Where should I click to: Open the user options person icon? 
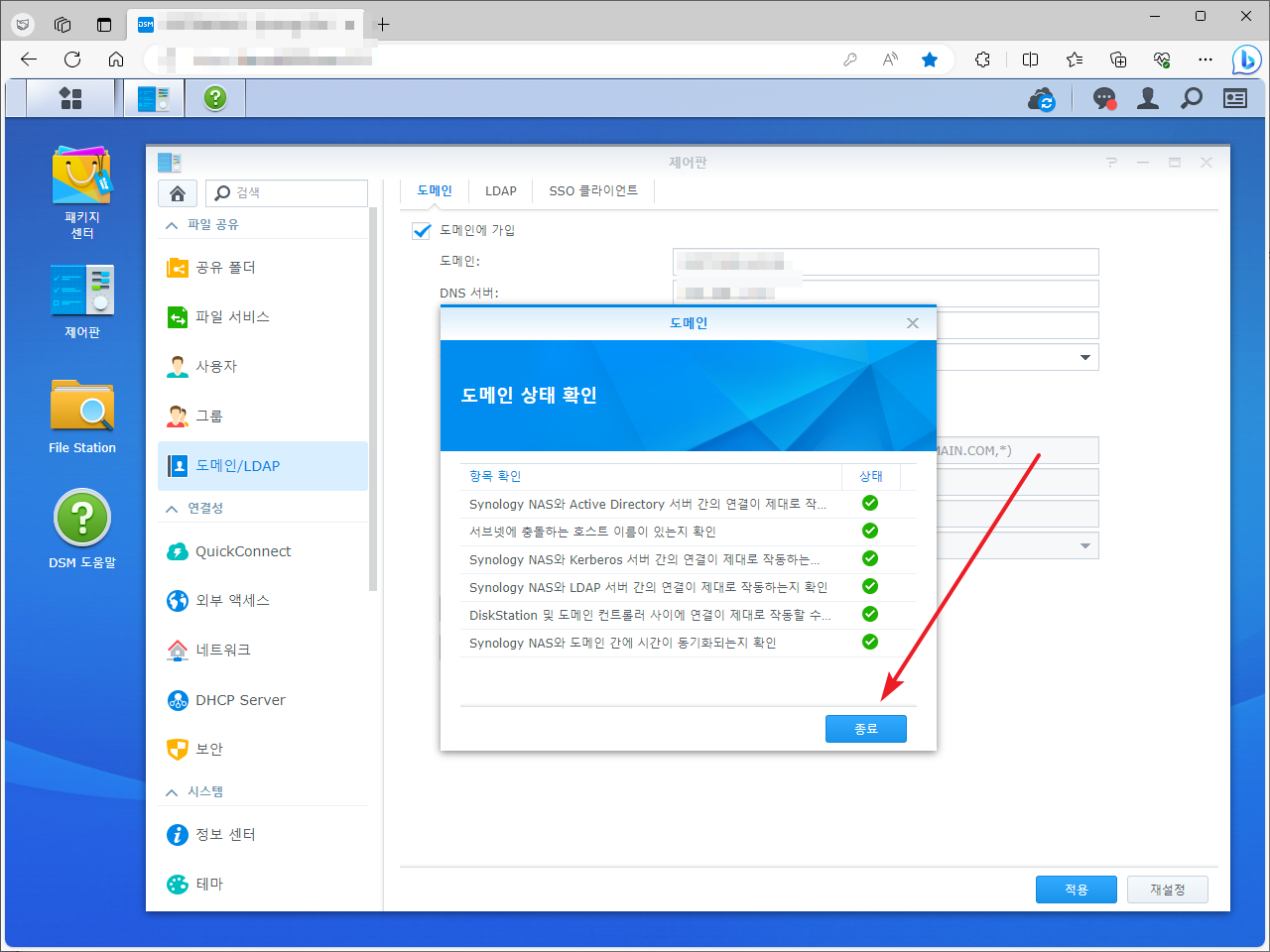[1148, 98]
